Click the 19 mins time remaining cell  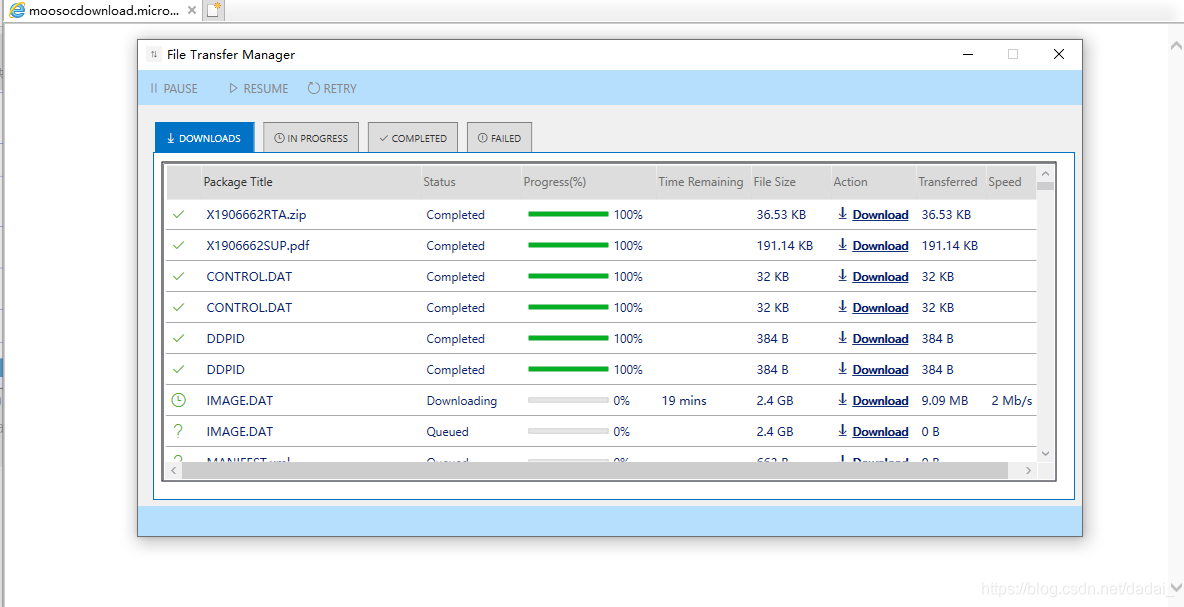click(684, 400)
